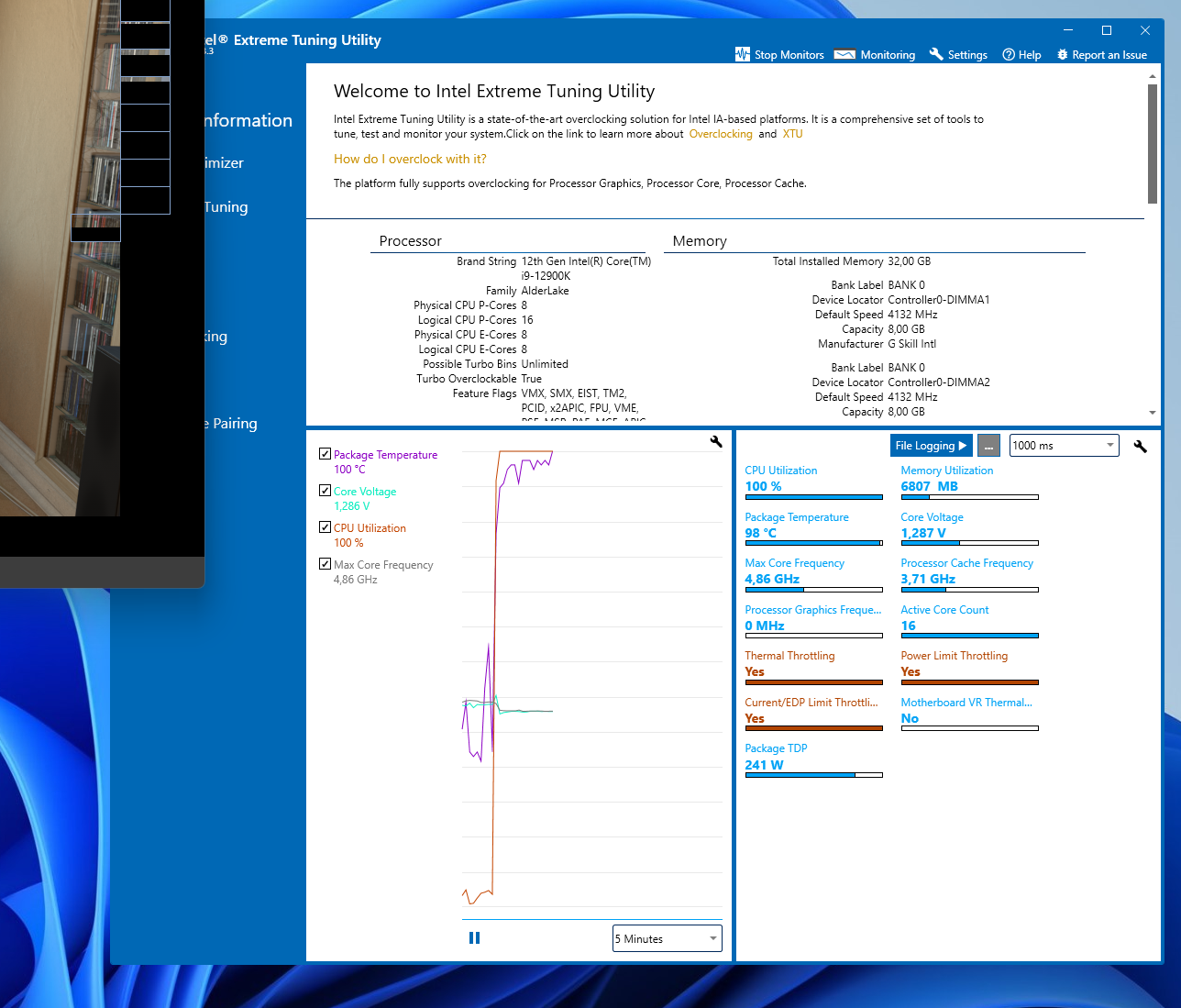This screenshot has width=1181, height=1008.
Task: Minimize the Extreme Tuning Utility window
Action: point(1068,30)
